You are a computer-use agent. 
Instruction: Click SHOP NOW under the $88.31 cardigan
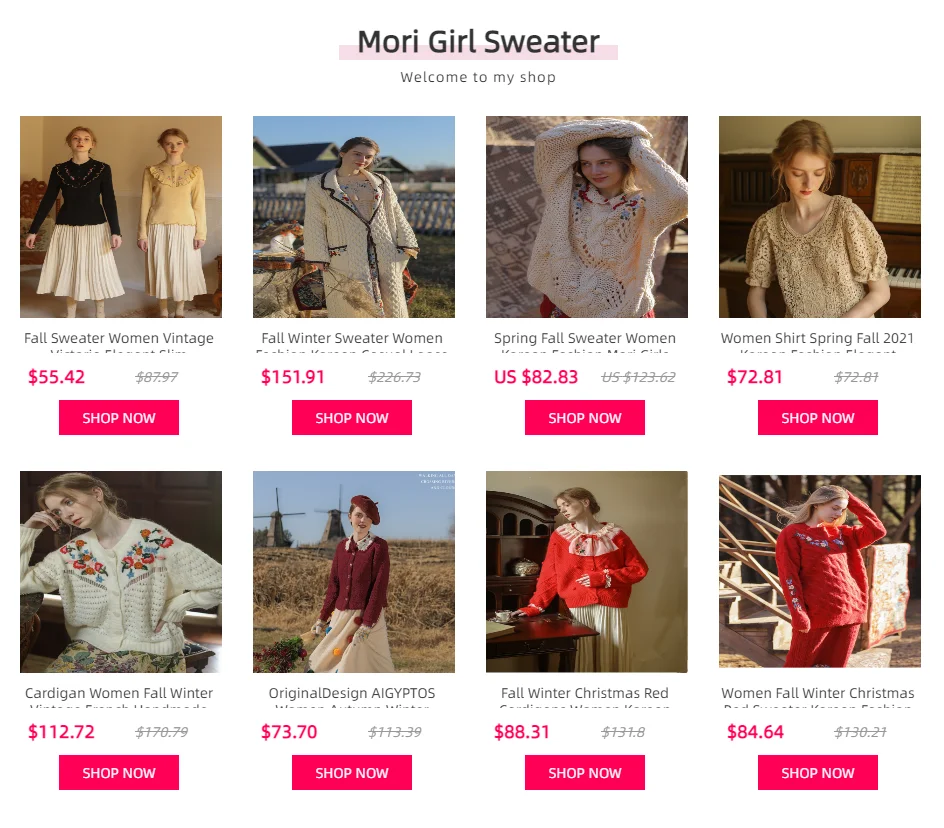[x=585, y=773]
